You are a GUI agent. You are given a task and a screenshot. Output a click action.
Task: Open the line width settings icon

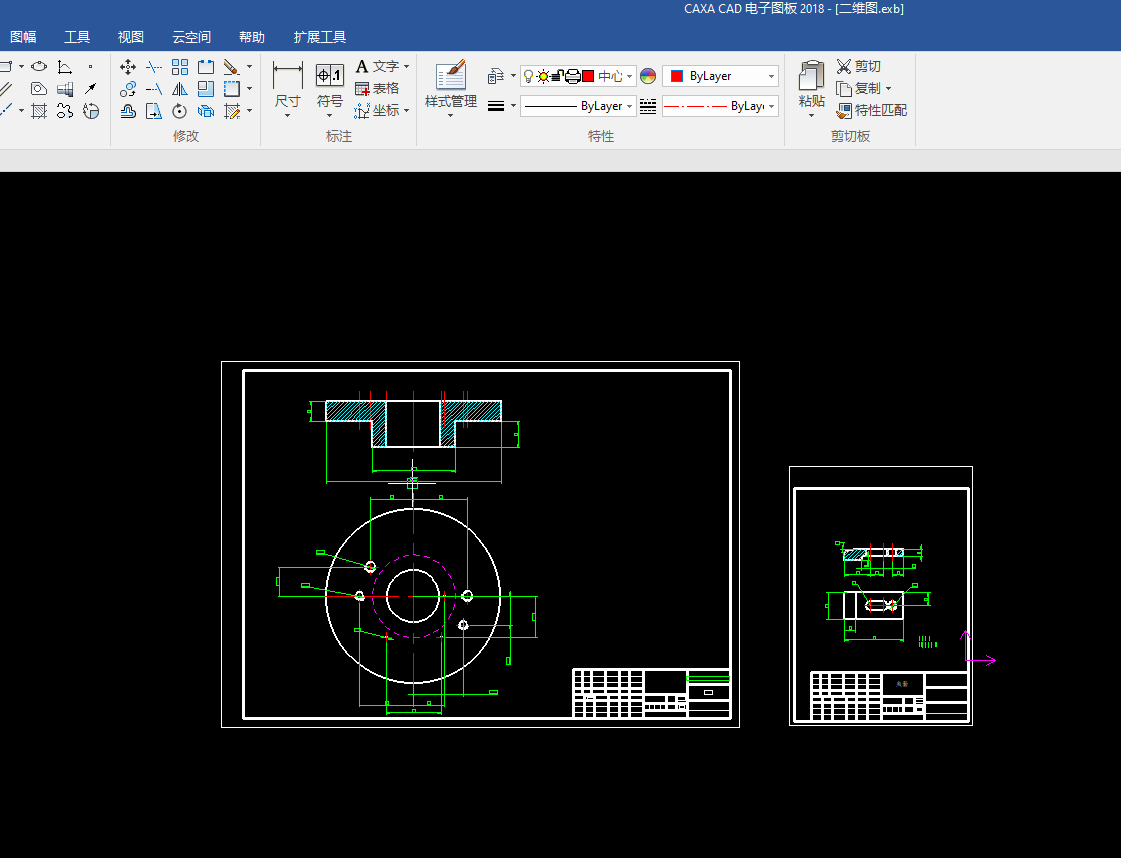[496, 106]
